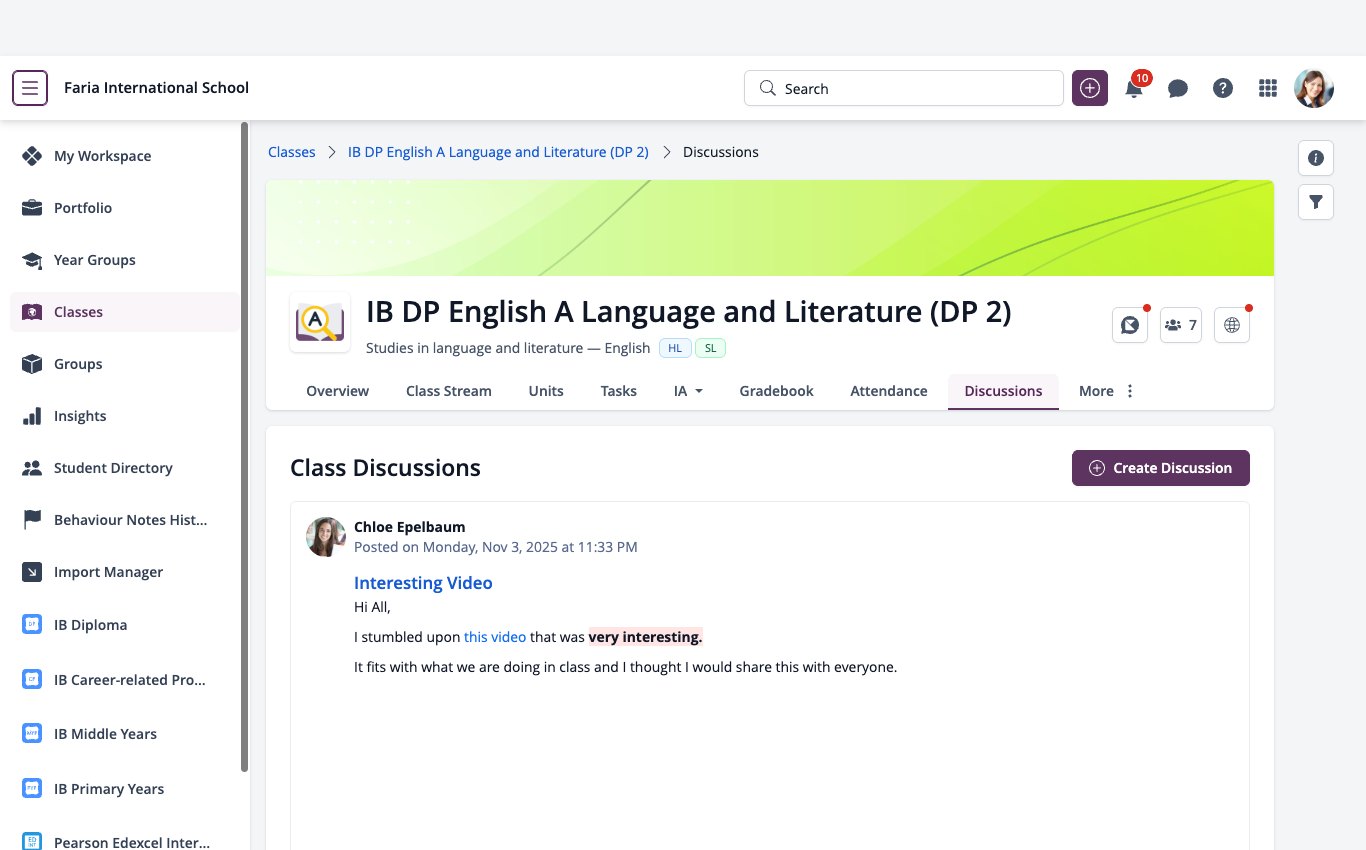Open the Units tab
The image size is (1366, 850).
coord(546,391)
